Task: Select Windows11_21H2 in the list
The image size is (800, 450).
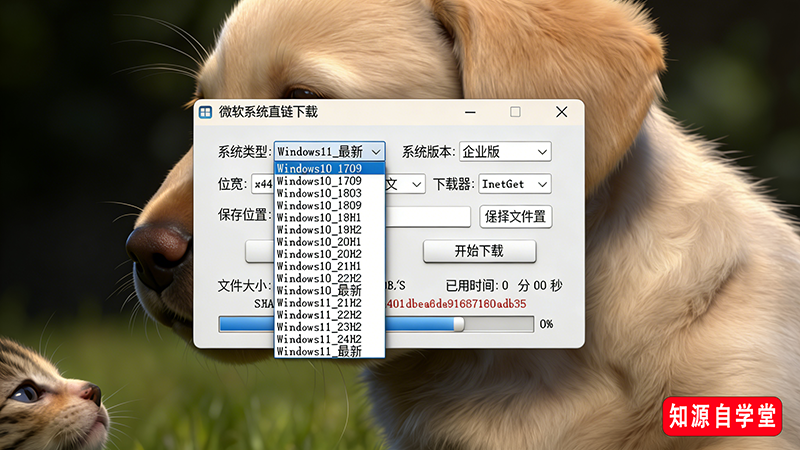Action: coord(330,303)
